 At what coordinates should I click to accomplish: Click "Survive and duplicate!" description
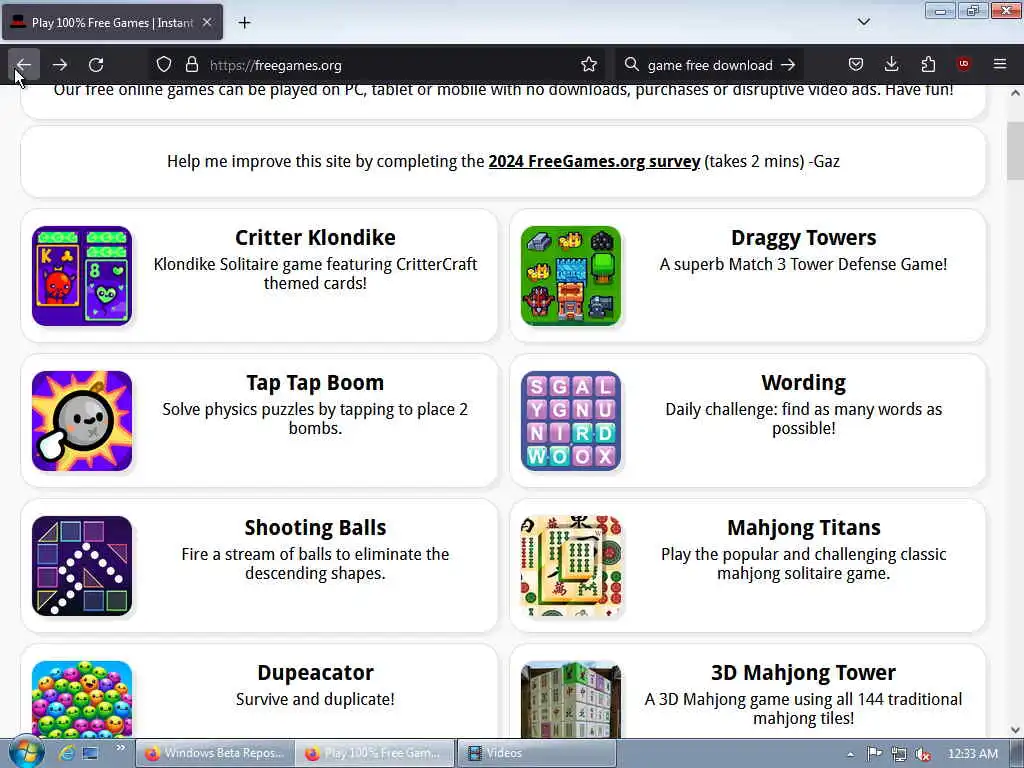pyautogui.click(x=315, y=699)
